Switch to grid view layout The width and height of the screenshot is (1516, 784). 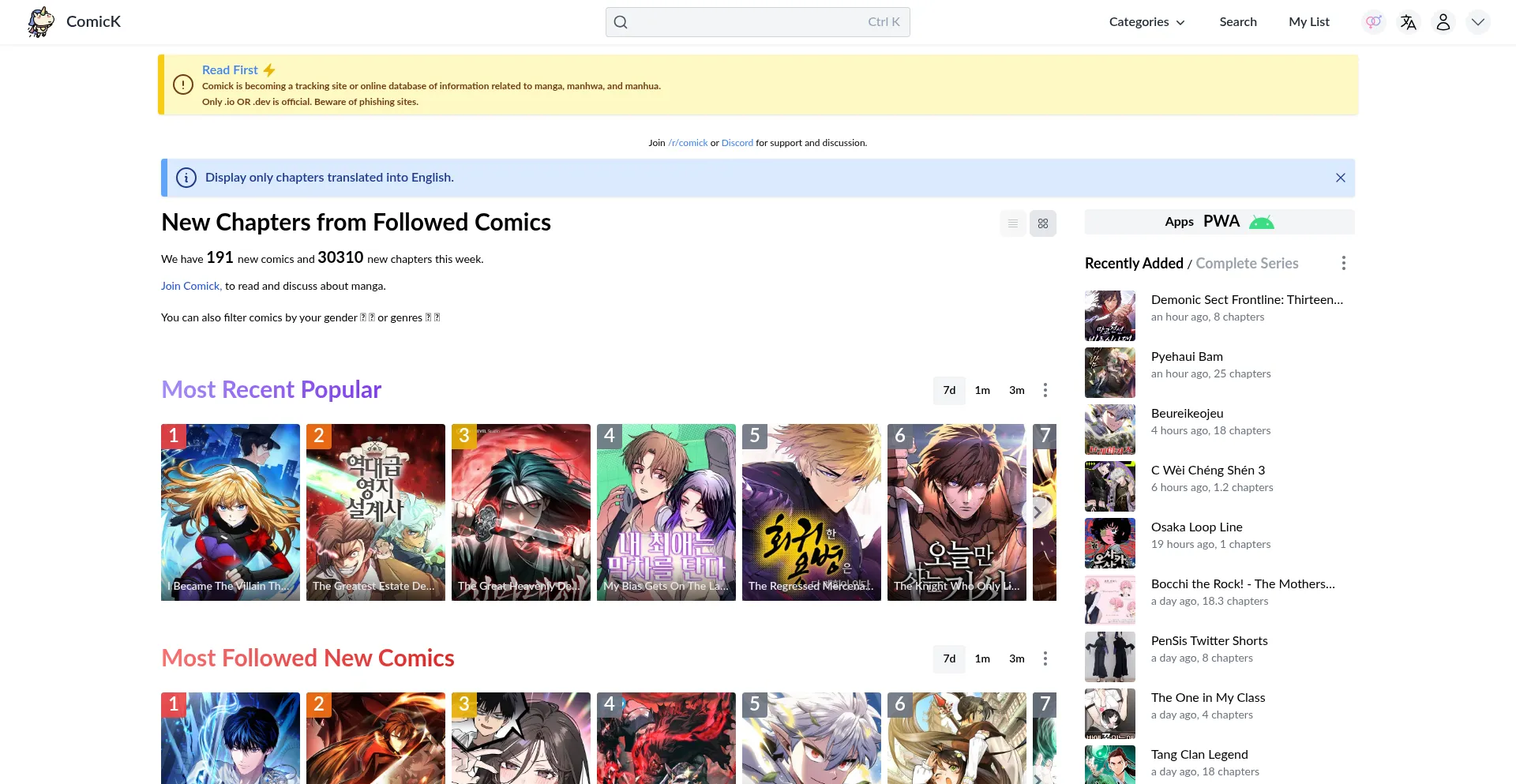tap(1043, 223)
